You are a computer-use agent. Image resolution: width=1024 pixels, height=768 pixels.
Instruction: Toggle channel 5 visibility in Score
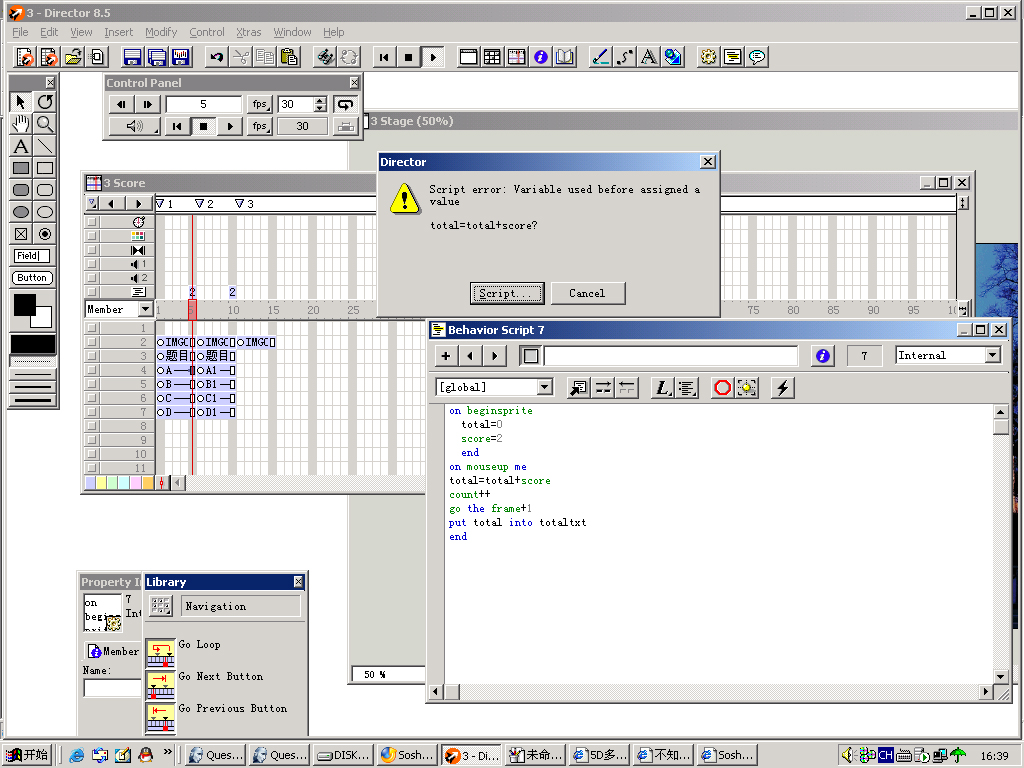click(x=92, y=384)
